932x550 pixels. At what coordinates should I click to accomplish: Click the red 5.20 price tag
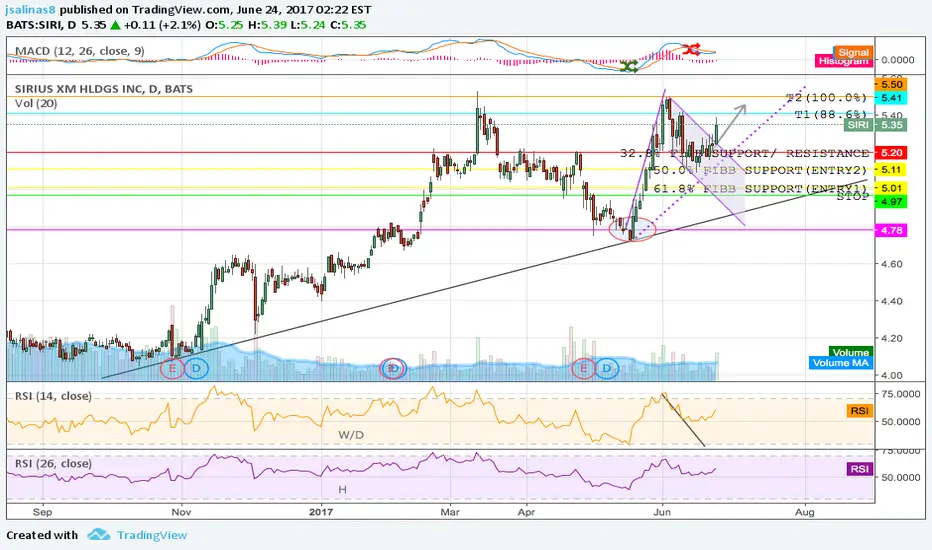890,153
